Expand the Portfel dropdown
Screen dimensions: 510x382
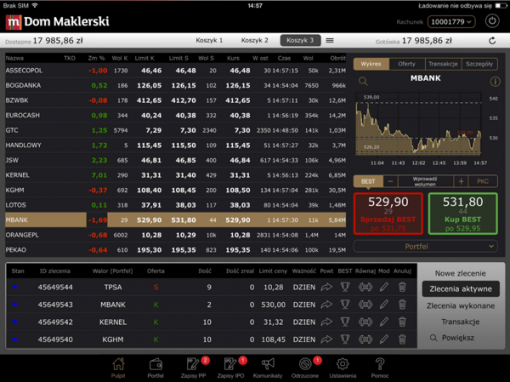[x=426, y=246]
